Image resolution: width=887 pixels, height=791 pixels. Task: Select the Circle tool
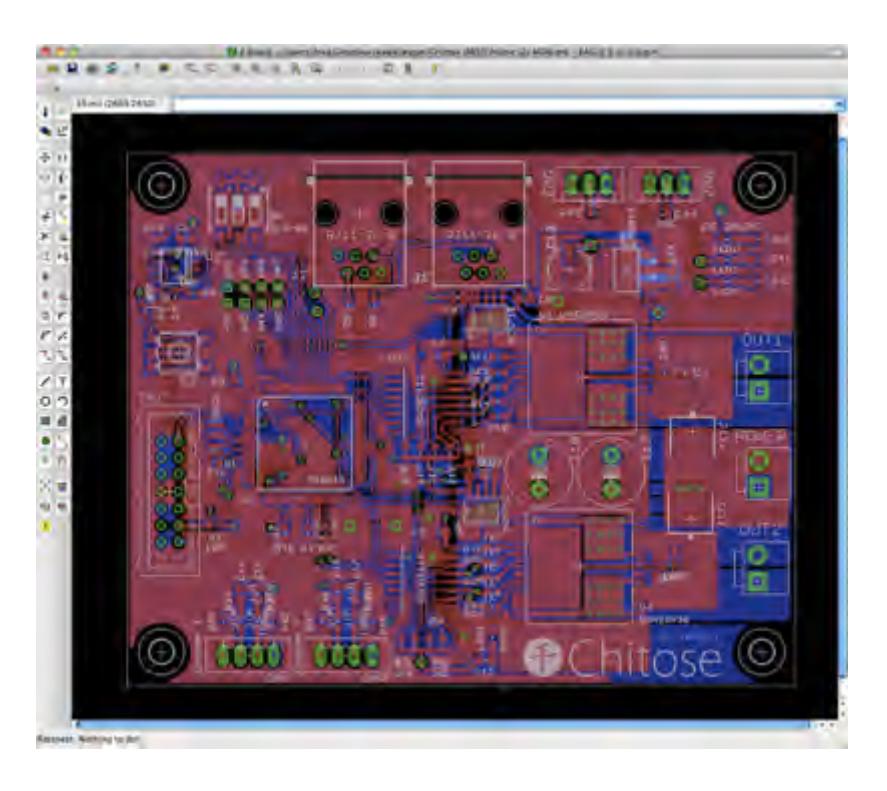pos(45,401)
